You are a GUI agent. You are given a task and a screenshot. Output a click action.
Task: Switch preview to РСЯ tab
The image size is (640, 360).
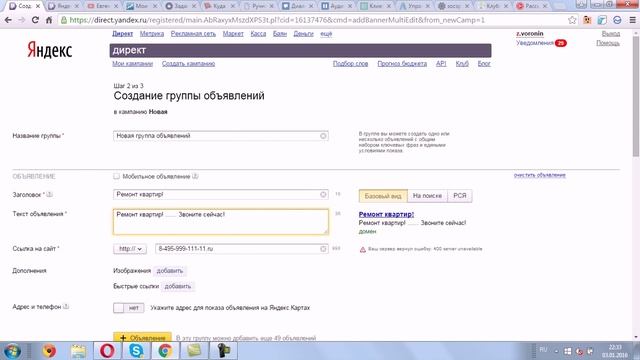pos(460,196)
